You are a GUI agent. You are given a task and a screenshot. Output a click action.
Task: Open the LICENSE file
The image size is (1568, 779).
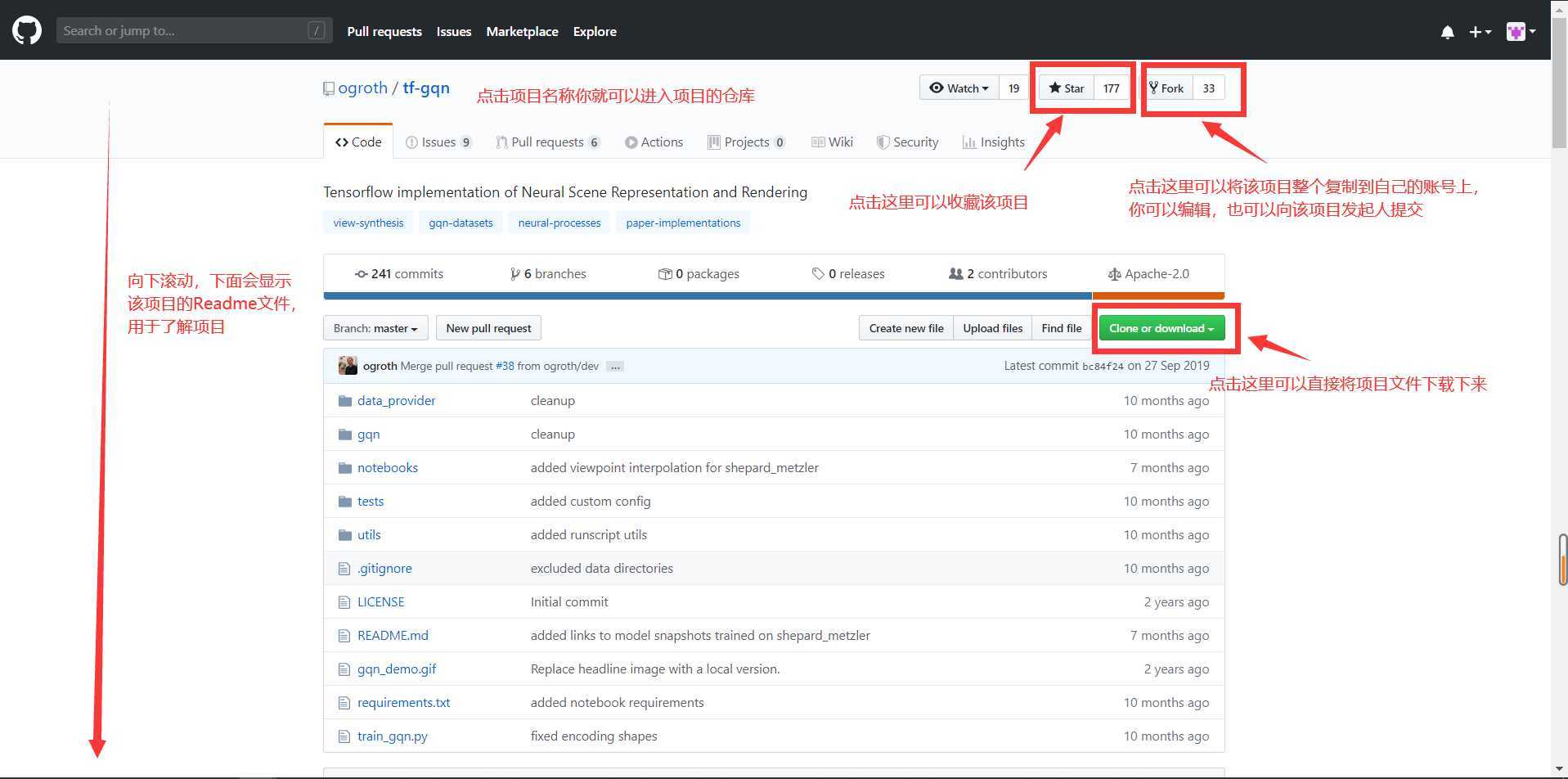coord(381,601)
